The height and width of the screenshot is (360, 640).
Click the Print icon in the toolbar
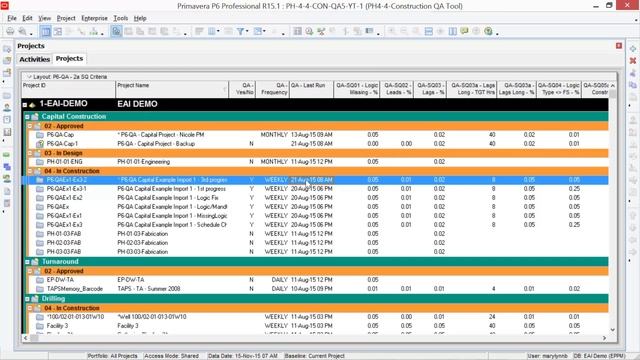tap(10, 31)
